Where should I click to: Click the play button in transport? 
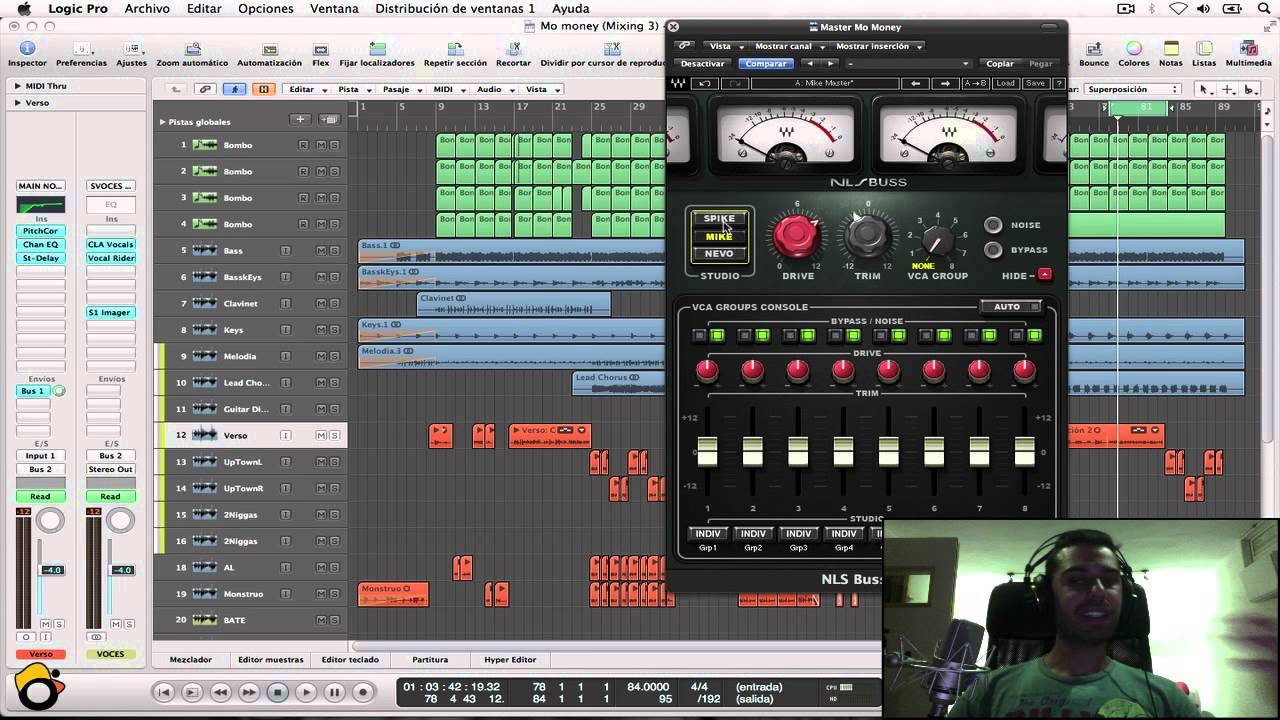[306, 692]
